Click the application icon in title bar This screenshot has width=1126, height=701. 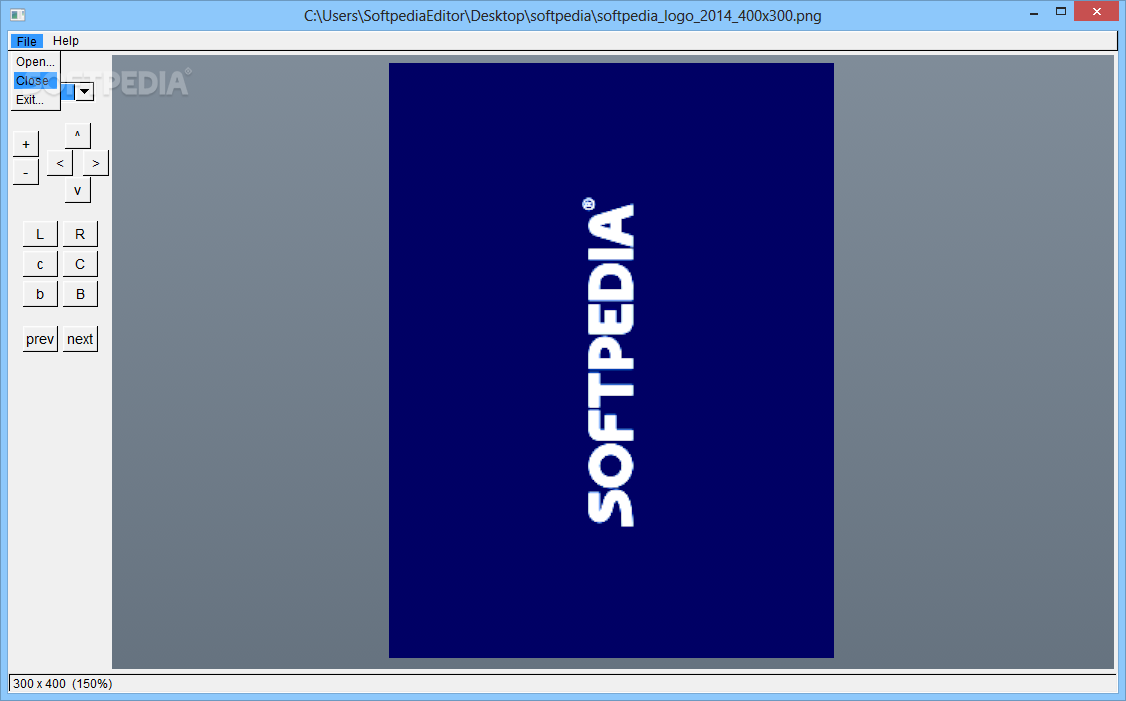[18, 14]
